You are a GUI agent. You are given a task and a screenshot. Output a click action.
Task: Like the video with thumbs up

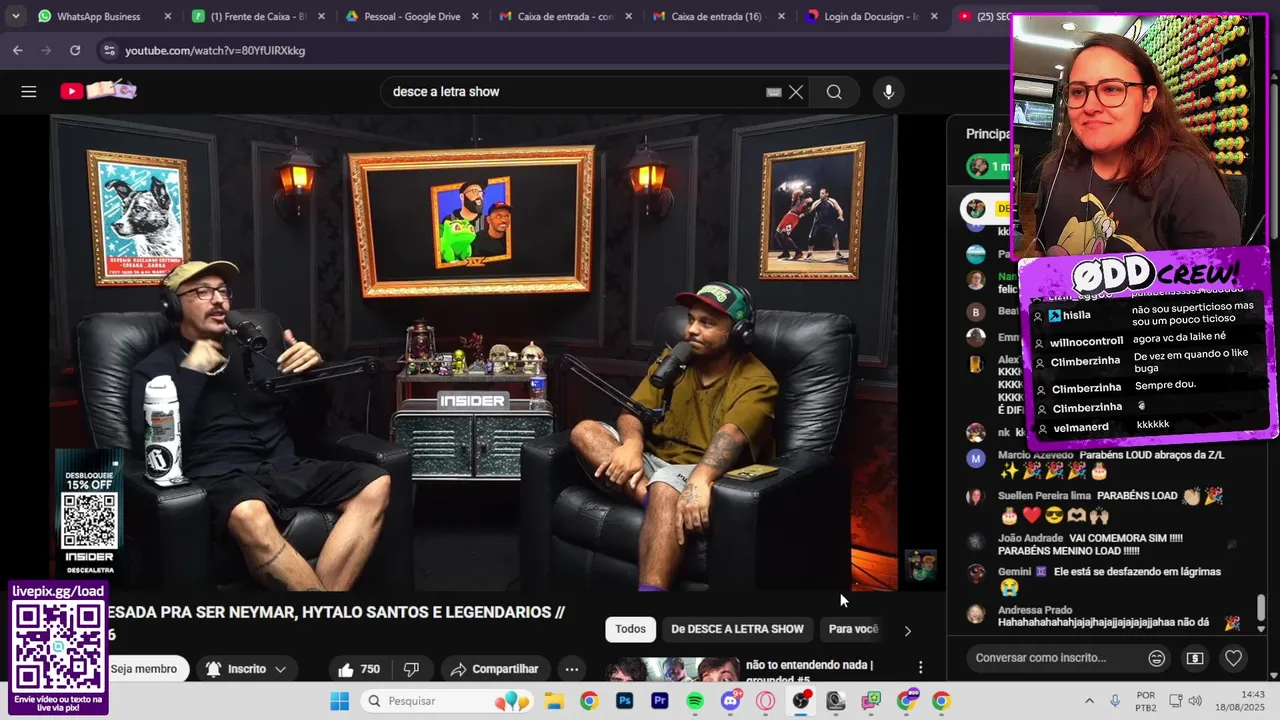point(359,669)
